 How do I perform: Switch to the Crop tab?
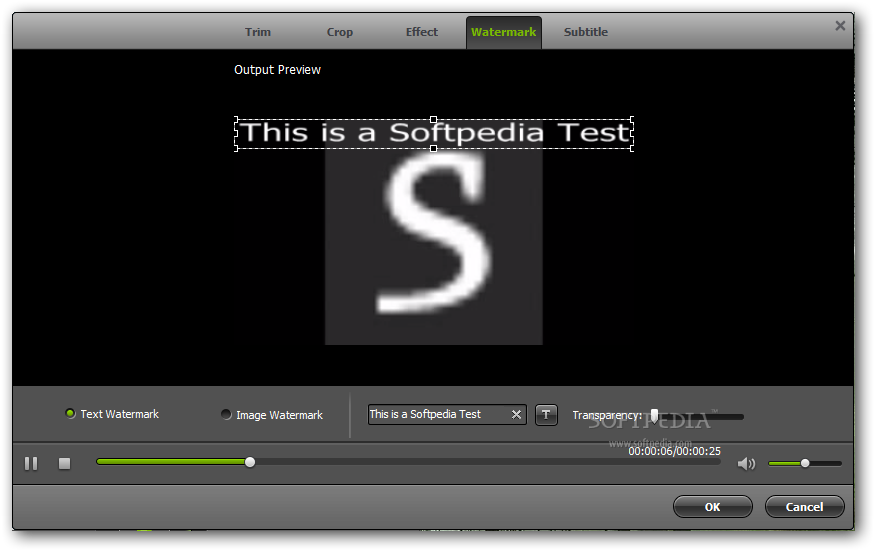[340, 32]
